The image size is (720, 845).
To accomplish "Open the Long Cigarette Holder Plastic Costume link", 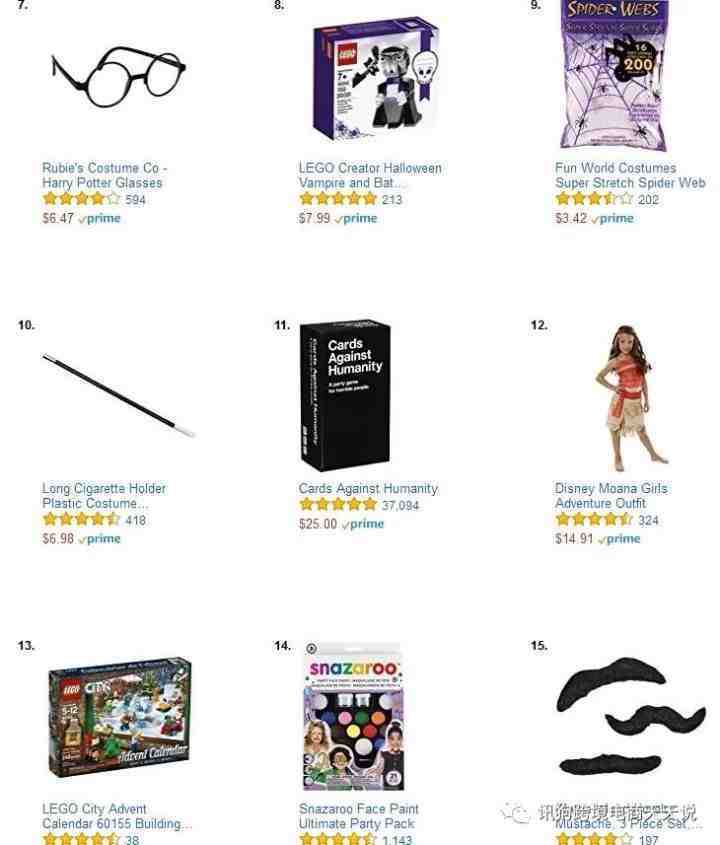I will 104,496.
